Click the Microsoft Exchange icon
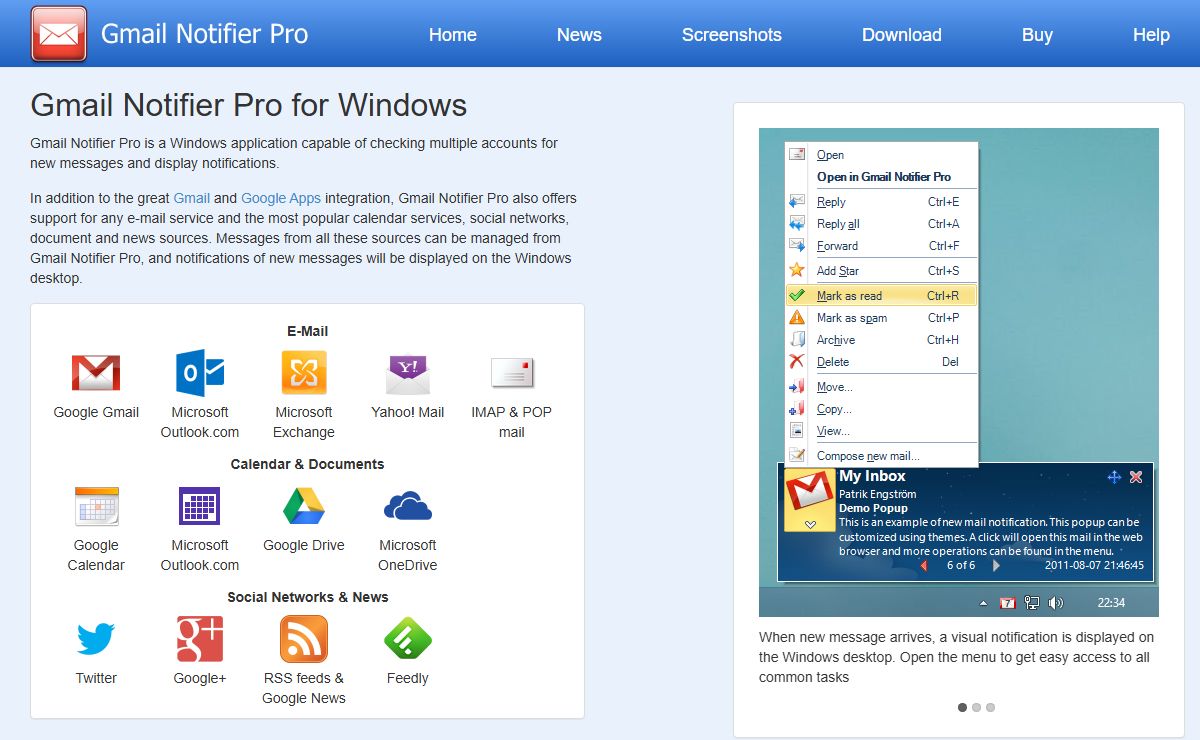 304,373
